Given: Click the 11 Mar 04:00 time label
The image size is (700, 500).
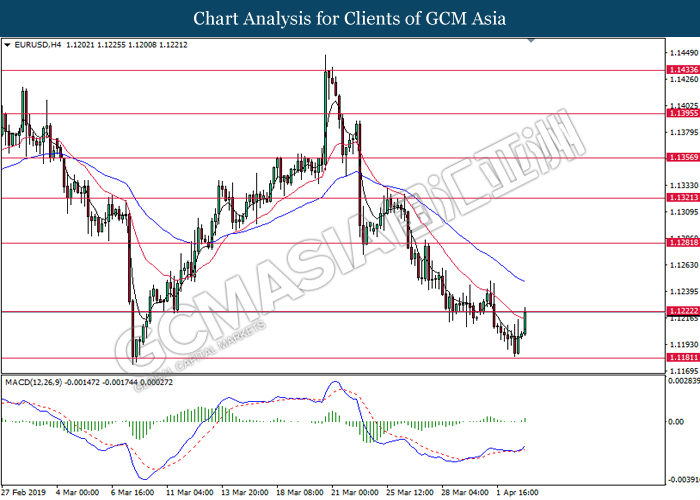Looking at the screenshot, I should click(x=189, y=492).
